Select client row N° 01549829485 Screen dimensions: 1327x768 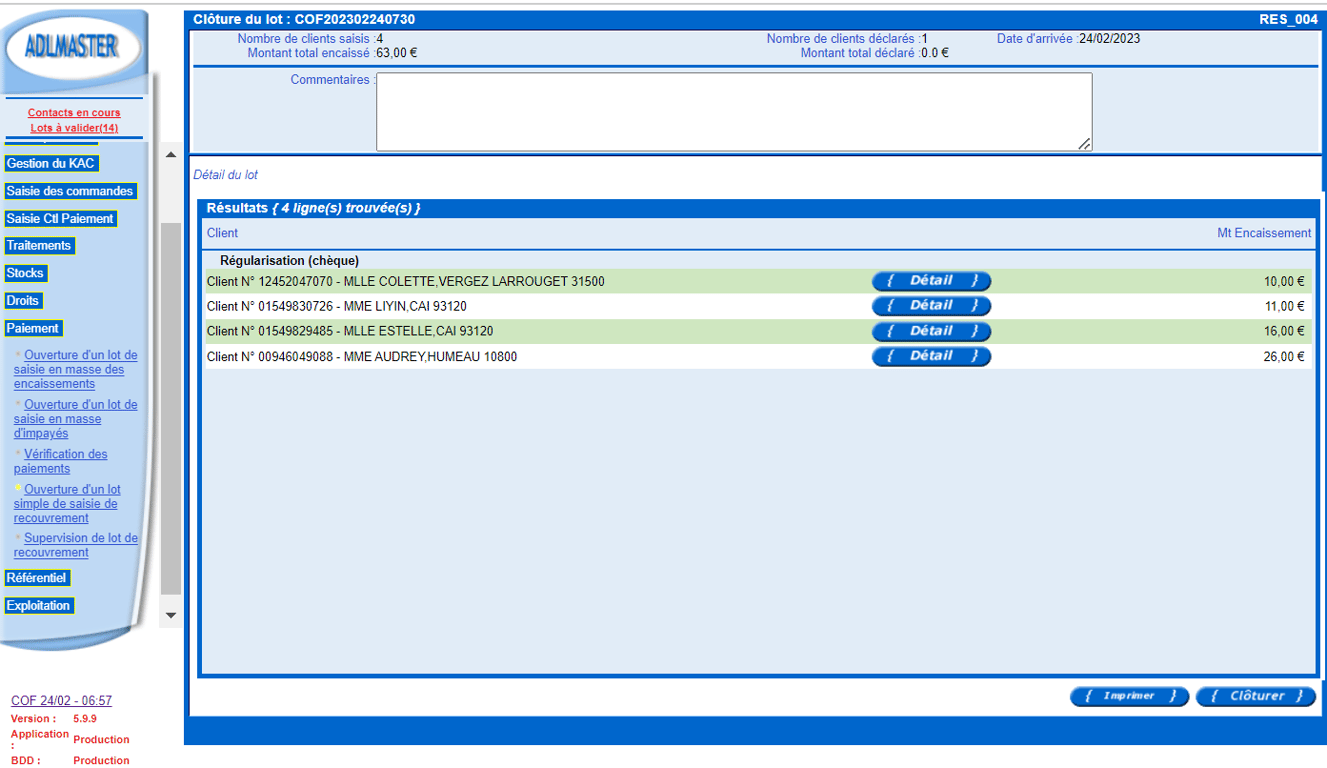(x=758, y=331)
